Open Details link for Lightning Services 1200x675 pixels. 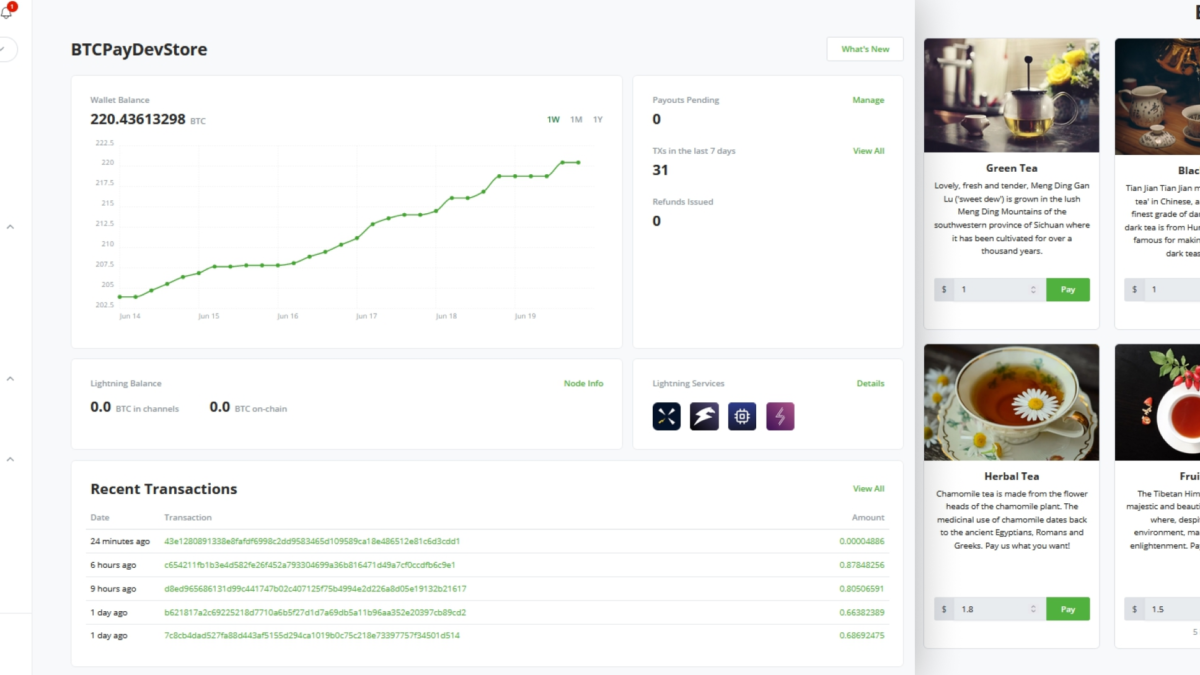coord(870,383)
